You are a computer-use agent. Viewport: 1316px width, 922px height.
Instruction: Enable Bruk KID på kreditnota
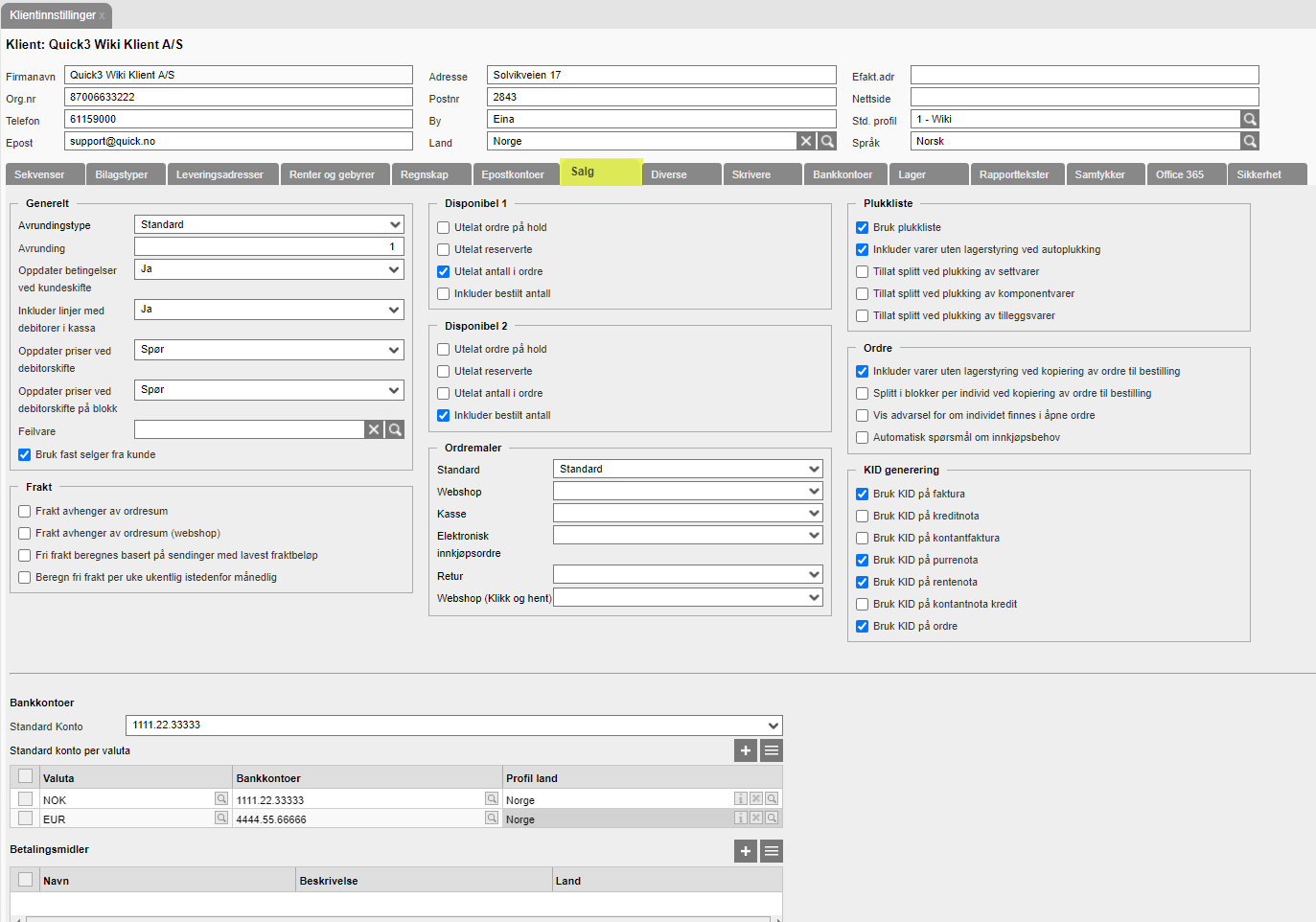(x=862, y=516)
